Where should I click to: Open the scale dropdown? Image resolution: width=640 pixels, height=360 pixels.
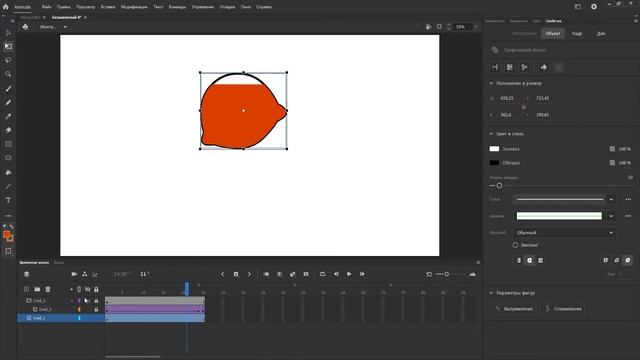(565, 233)
